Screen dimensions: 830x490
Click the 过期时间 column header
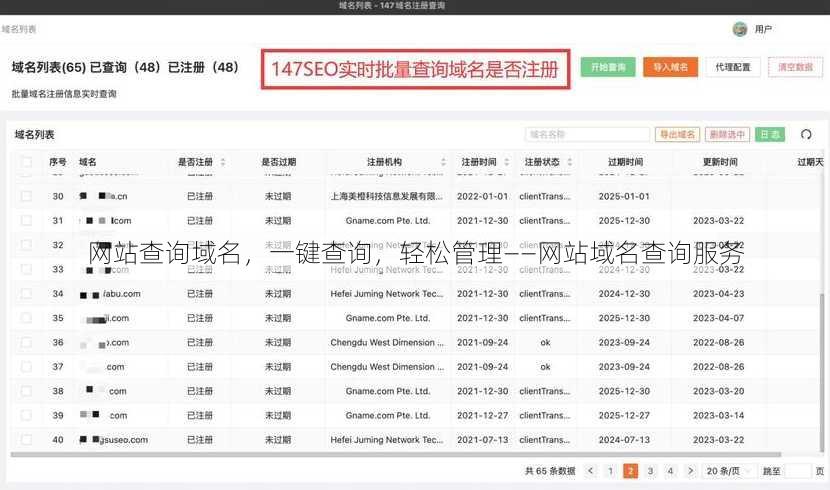pos(625,162)
